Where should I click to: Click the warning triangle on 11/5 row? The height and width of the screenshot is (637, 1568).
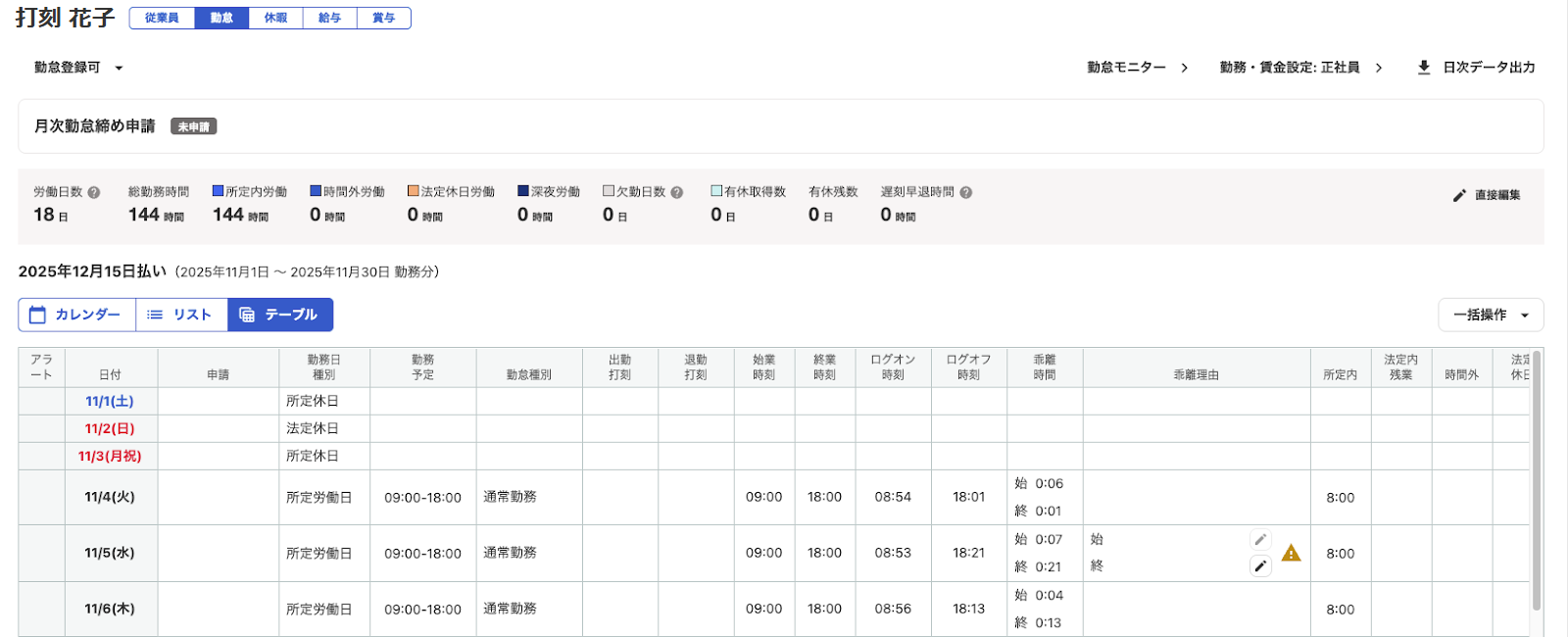click(x=1292, y=553)
